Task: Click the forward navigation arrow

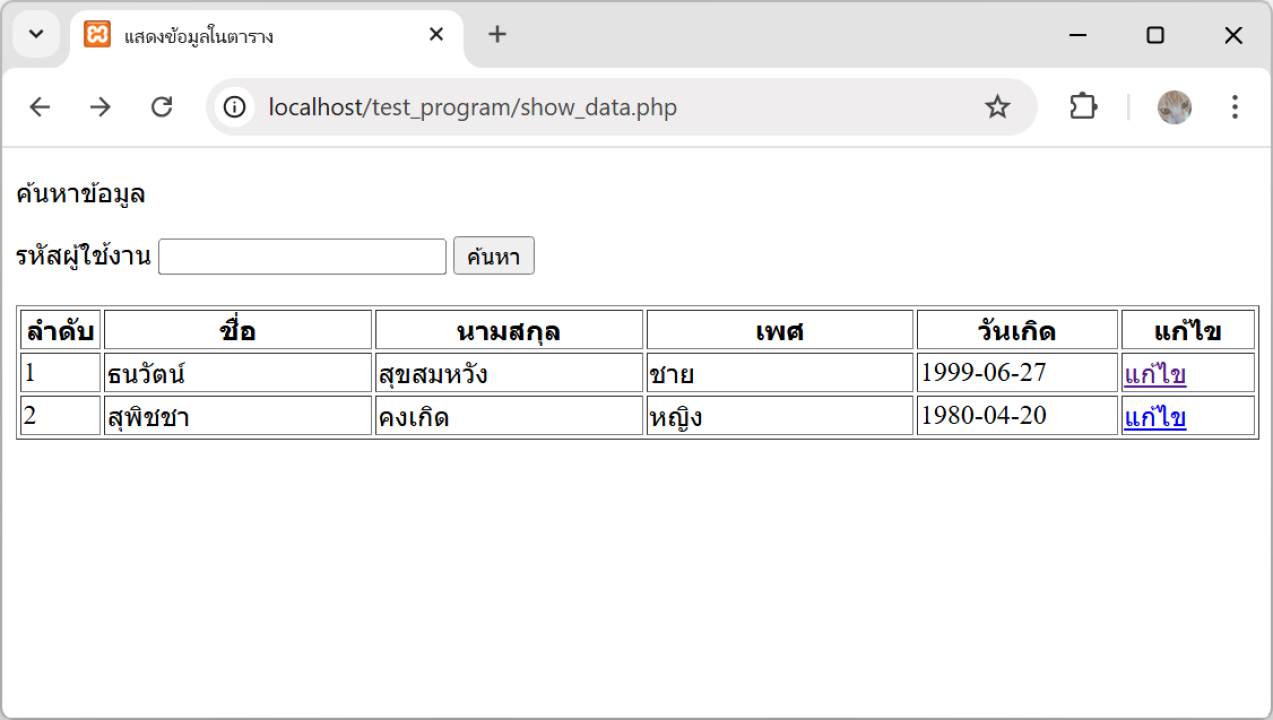Action: [100, 107]
